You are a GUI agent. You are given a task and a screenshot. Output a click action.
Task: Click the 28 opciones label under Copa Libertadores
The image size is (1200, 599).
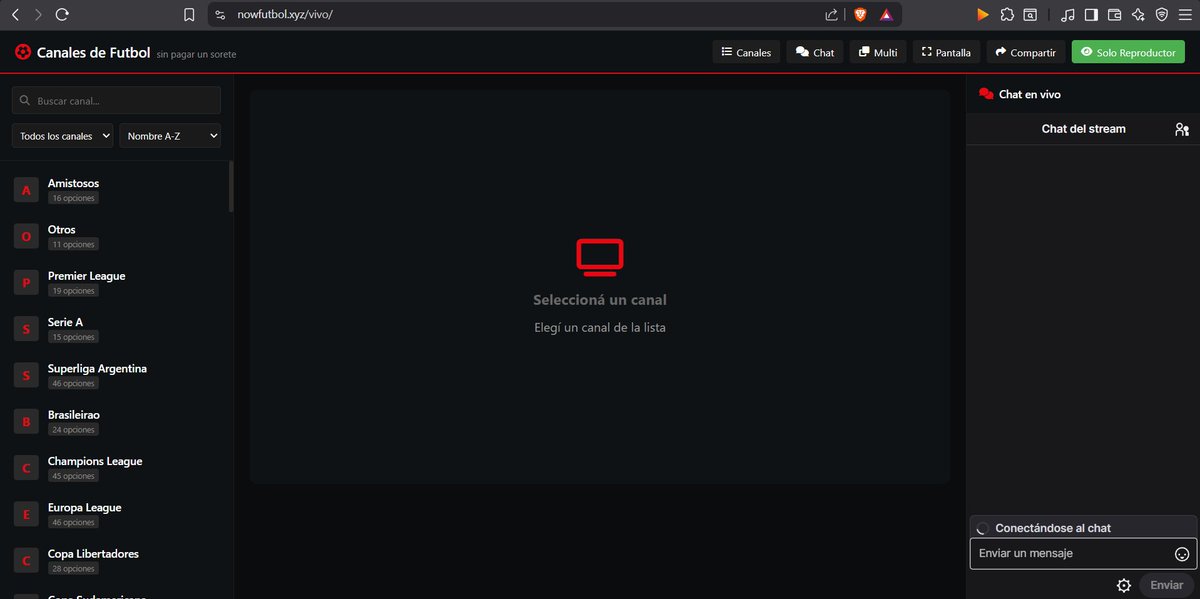(x=73, y=569)
